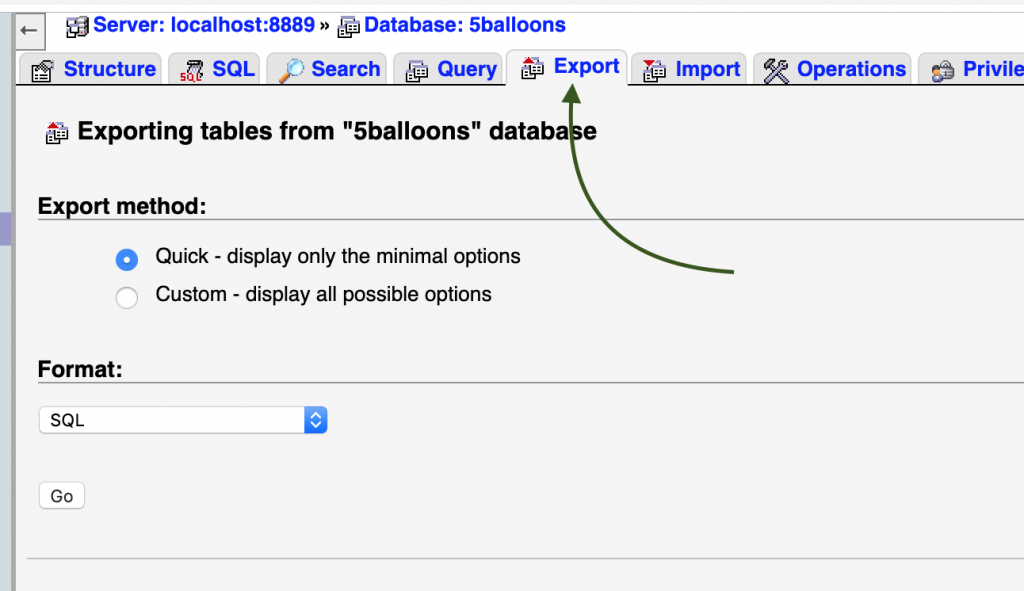Open the Format dropdown showing SQL

coord(183,419)
